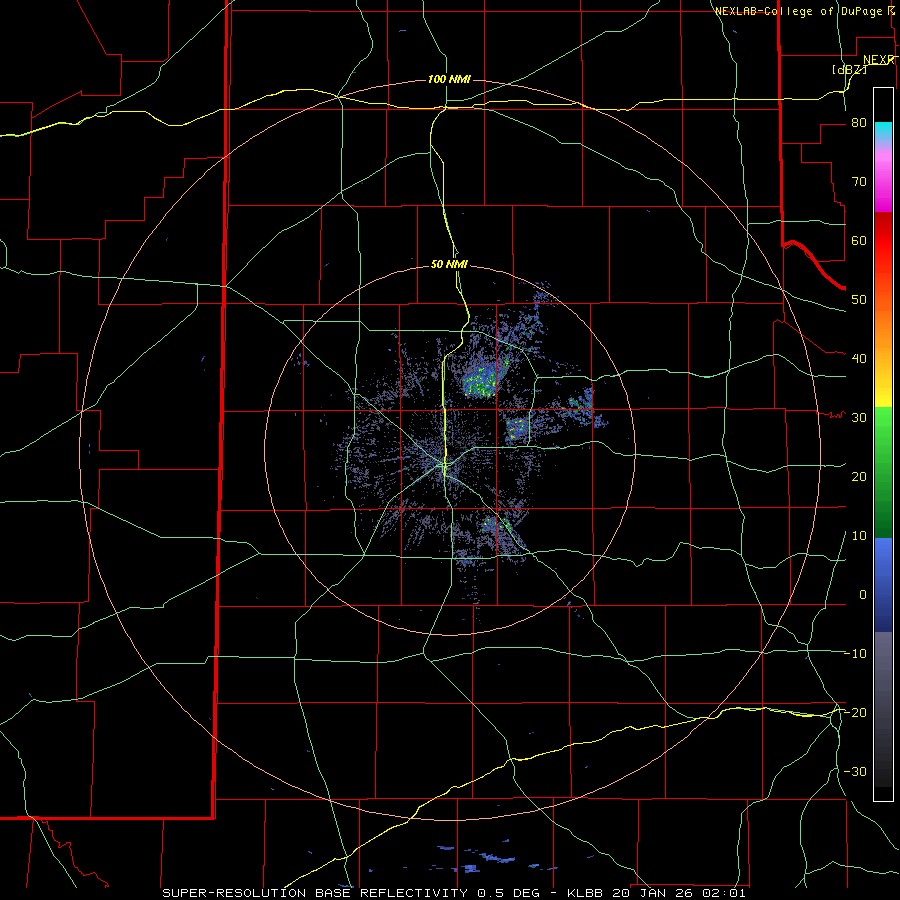This screenshot has height=900, width=900.
Task: Click the 60 value on the dBZ scale
Action: point(859,240)
